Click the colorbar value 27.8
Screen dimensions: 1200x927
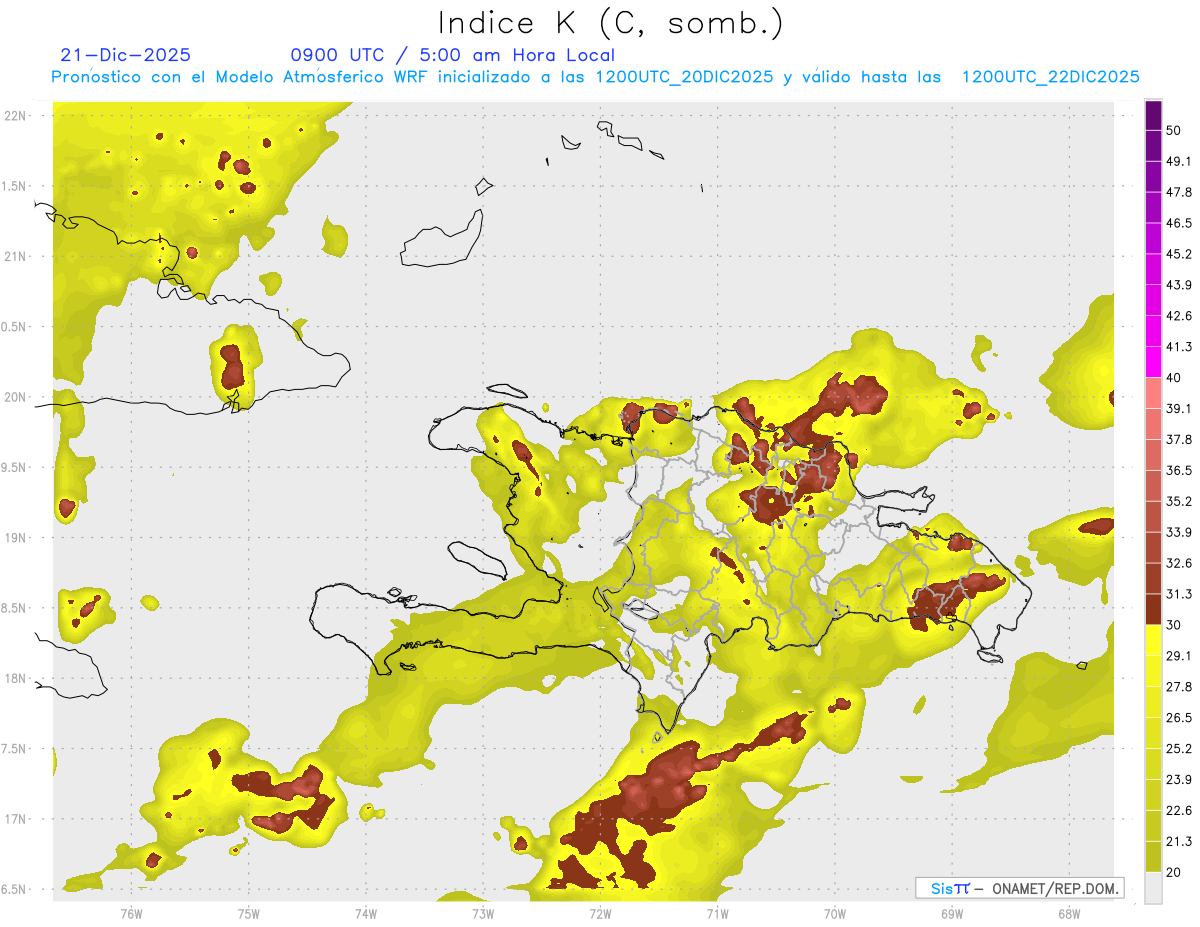tap(1179, 686)
